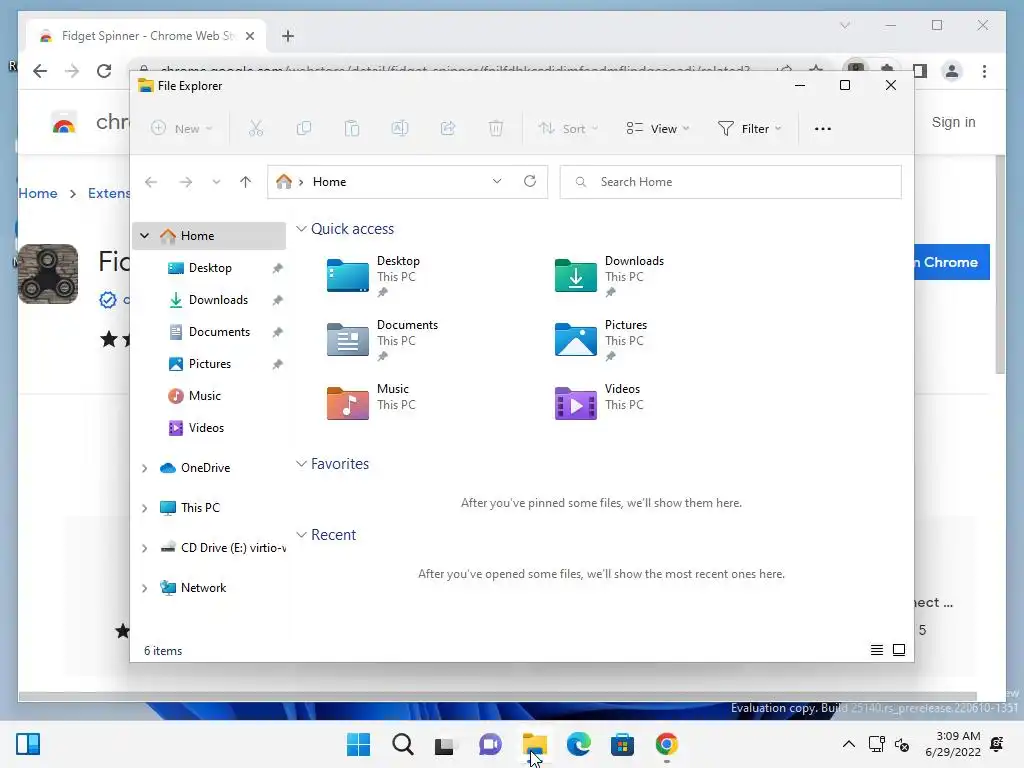Open taskbar Search
1024x768 pixels.
click(402, 744)
